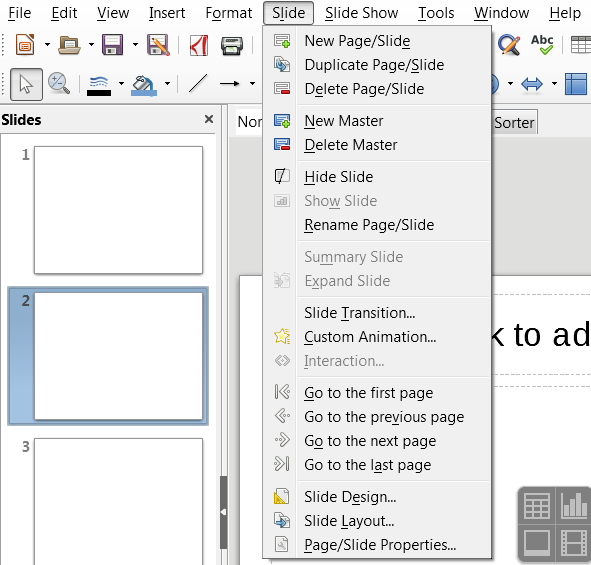Click the Spelling Abc check icon
591x565 pixels.
[542, 44]
